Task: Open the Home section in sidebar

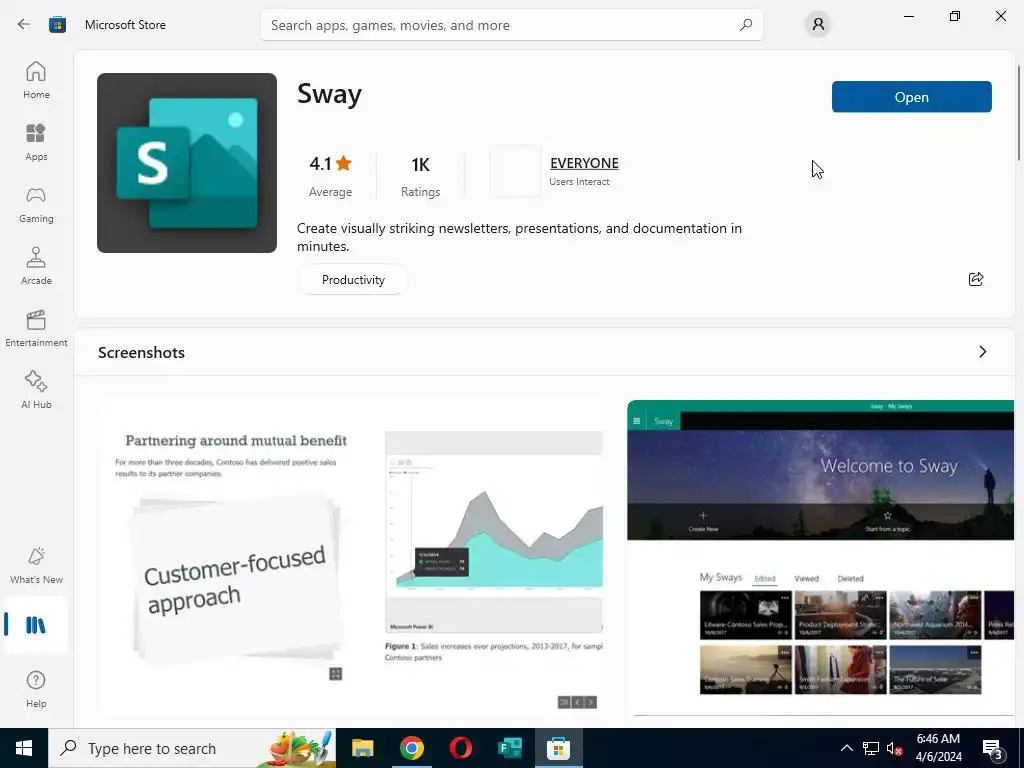Action: pyautogui.click(x=36, y=80)
